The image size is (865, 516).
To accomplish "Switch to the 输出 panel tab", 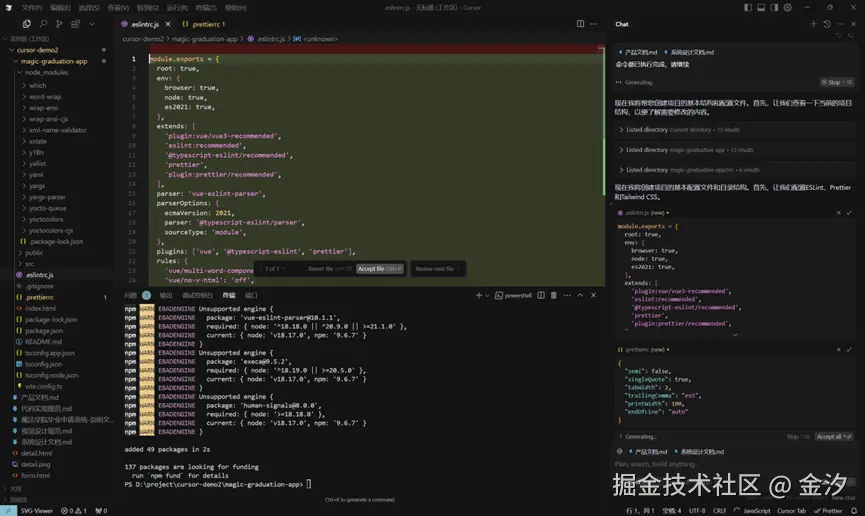I will pos(166,295).
